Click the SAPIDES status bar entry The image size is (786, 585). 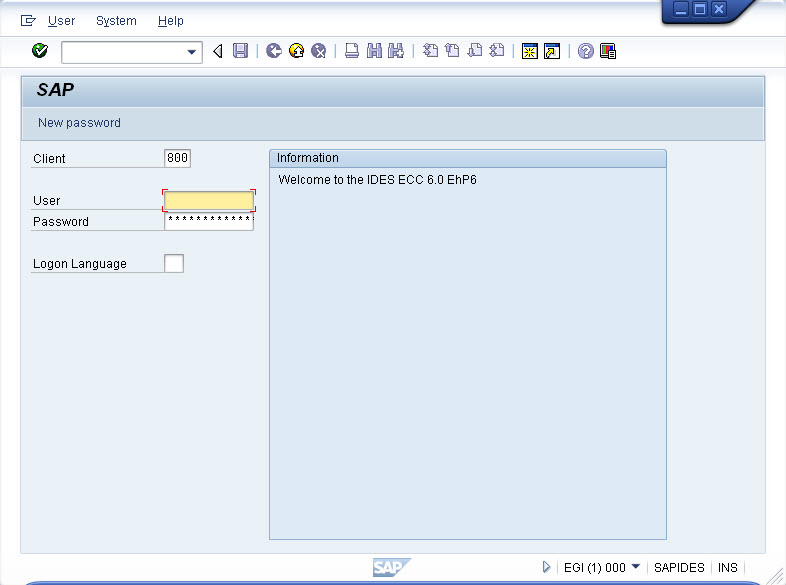point(679,567)
